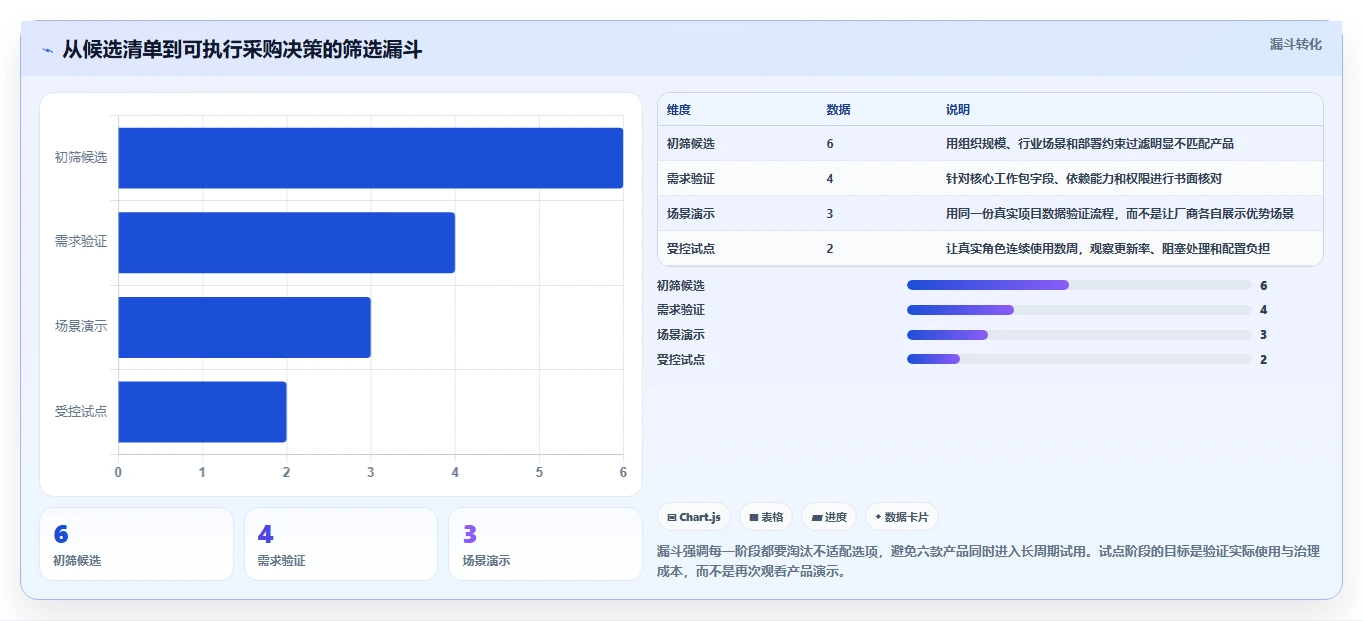Click the 漏斗转化 tag
The height and width of the screenshot is (621, 1363).
pyautogui.click(x=1295, y=44)
